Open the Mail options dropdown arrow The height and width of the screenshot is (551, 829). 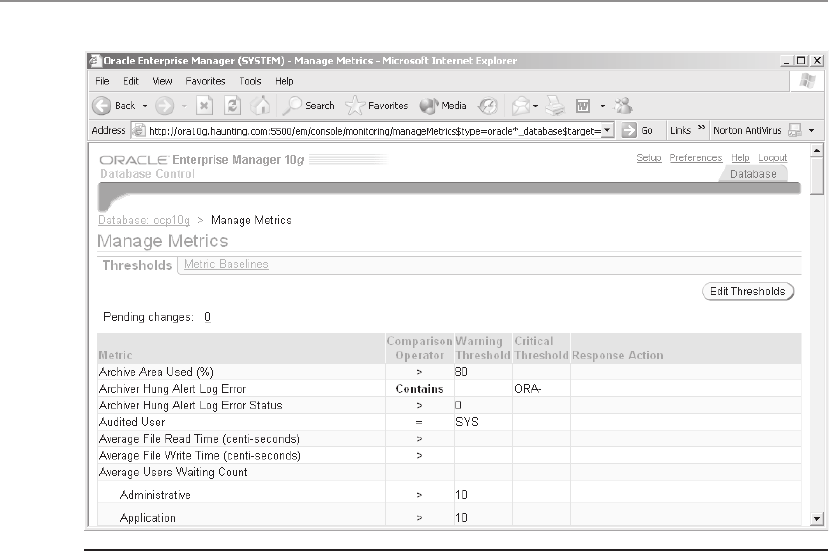536,106
